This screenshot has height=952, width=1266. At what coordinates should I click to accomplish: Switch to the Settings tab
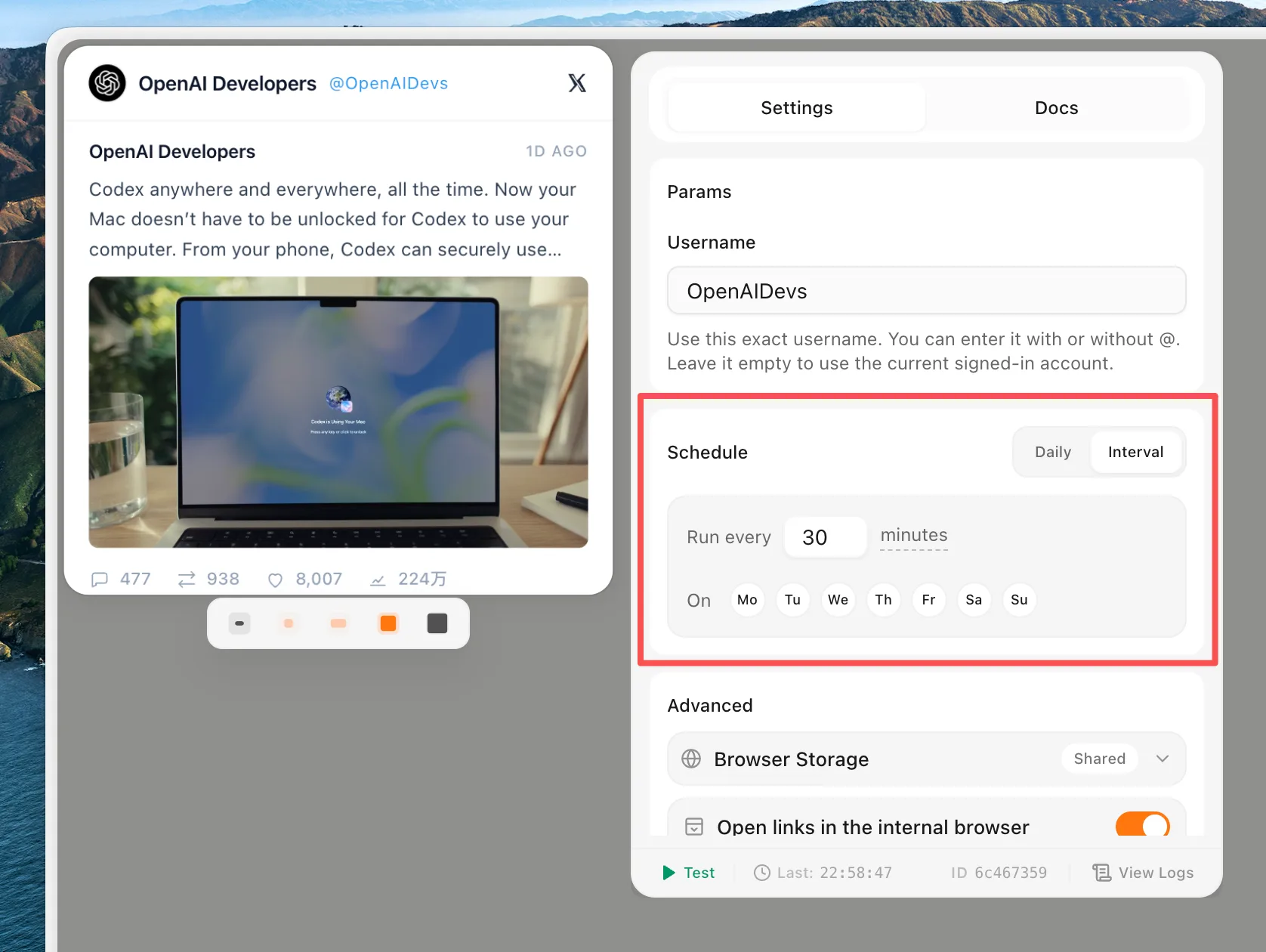tap(797, 108)
